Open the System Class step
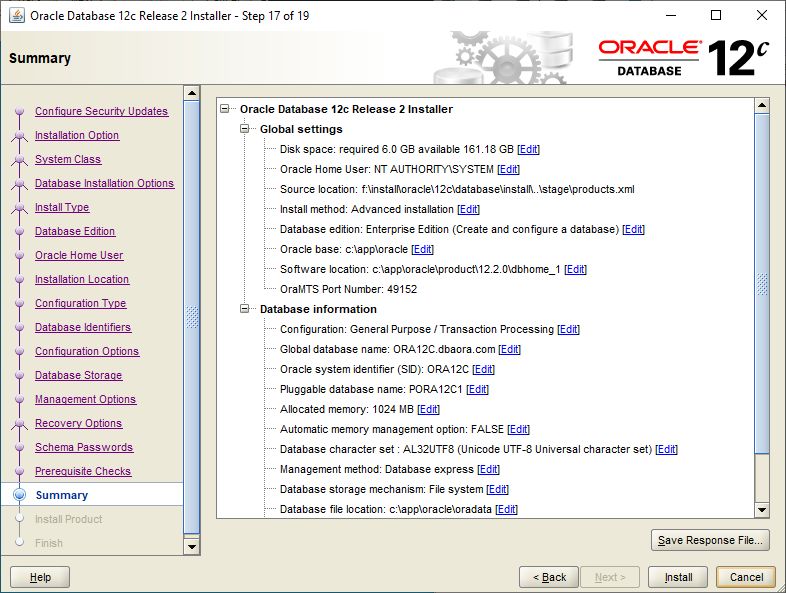This screenshot has width=786, height=593. pyautogui.click(x=68, y=159)
